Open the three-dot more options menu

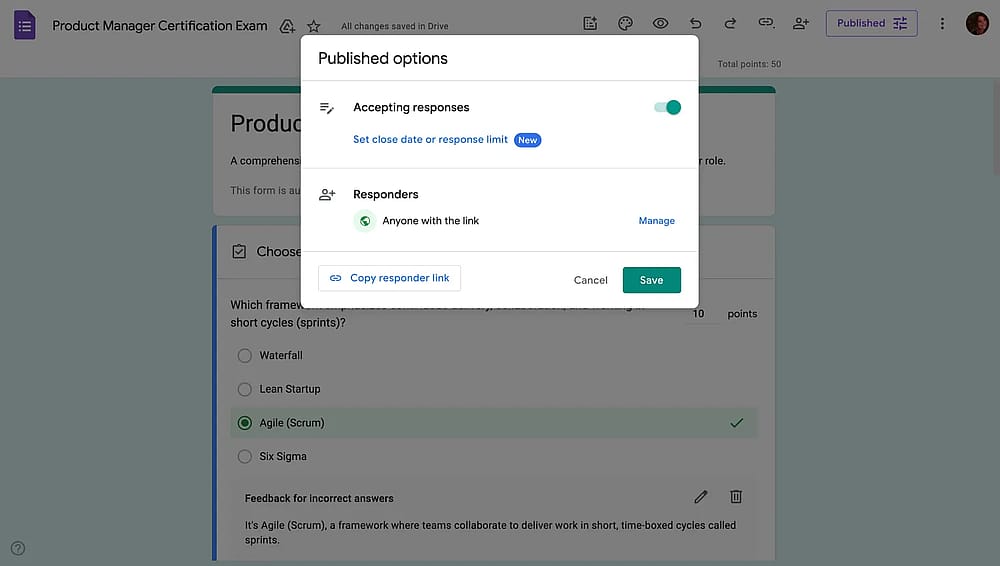tap(942, 24)
